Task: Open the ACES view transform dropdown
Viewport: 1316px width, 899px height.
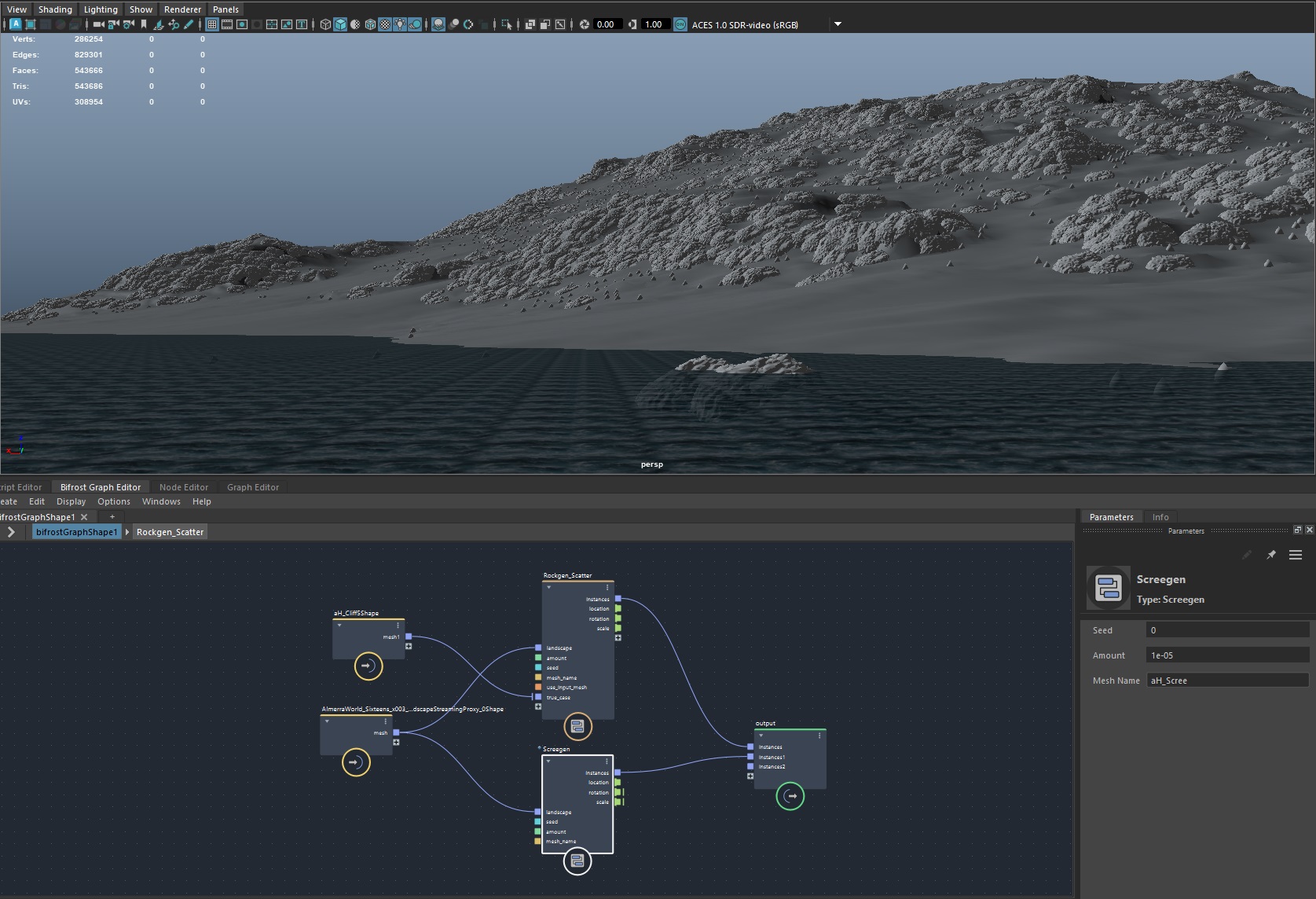Action: coord(838,24)
